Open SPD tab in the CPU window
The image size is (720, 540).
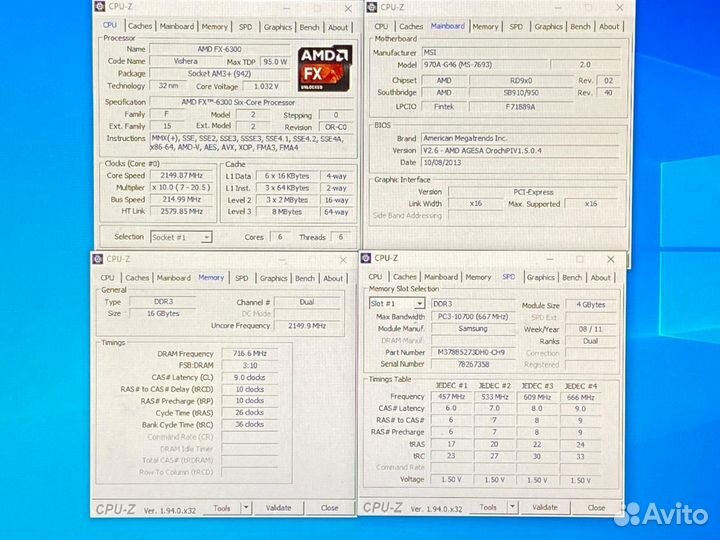click(x=246, y=27)
